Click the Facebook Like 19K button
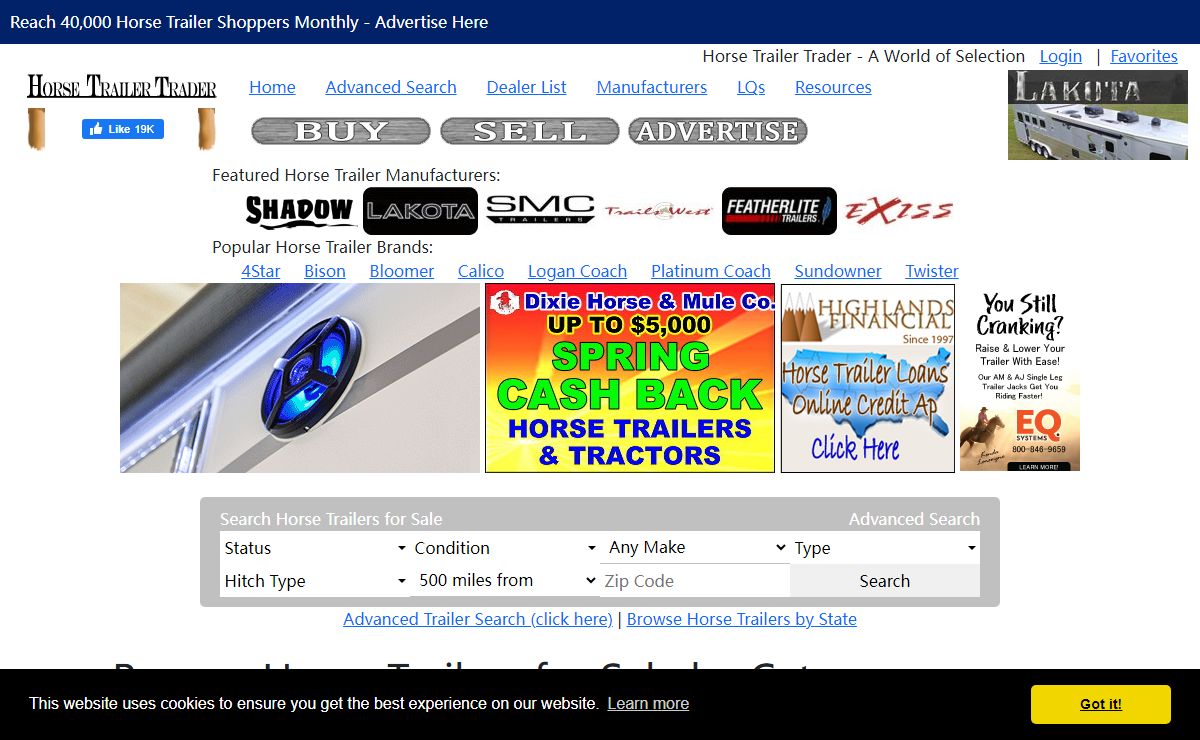The image size is (1200, 740). coord(123,129)
